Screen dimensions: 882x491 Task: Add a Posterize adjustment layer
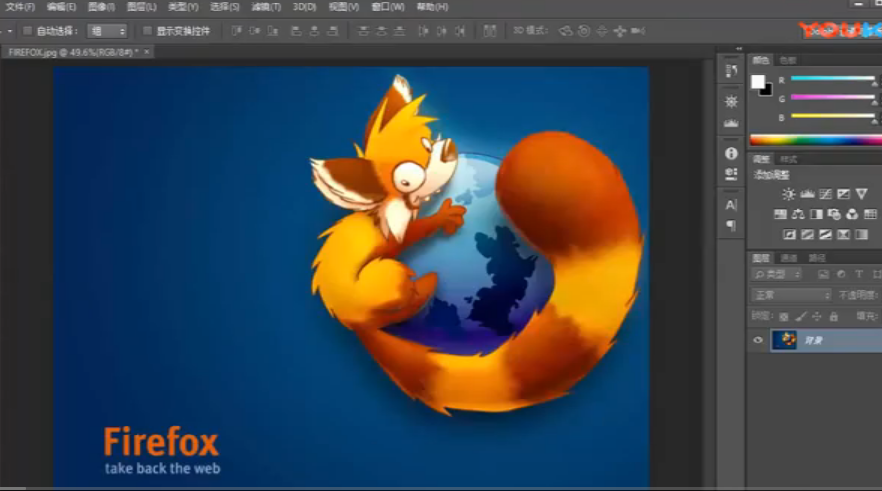(807, 235)
